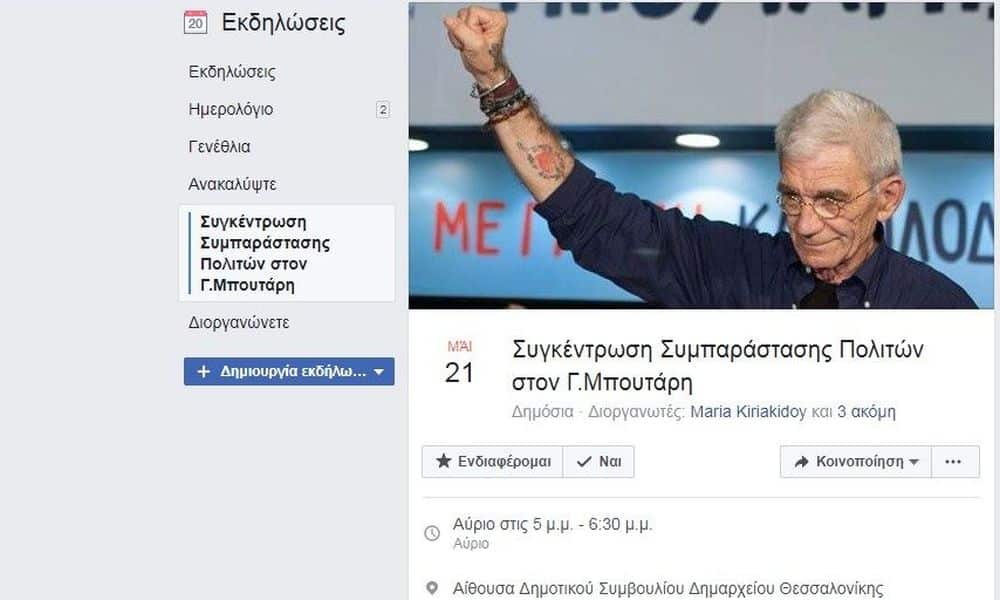Click the checkmark icon on Ναι button

584,462
